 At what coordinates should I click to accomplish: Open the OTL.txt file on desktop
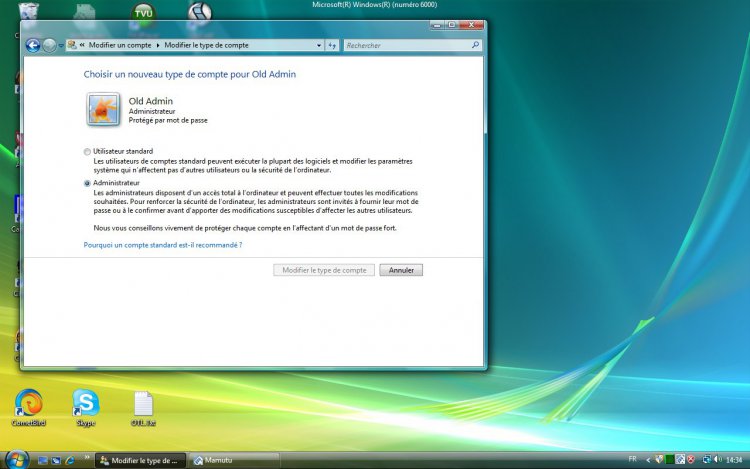pyautogui.click(x=143, y=408)
